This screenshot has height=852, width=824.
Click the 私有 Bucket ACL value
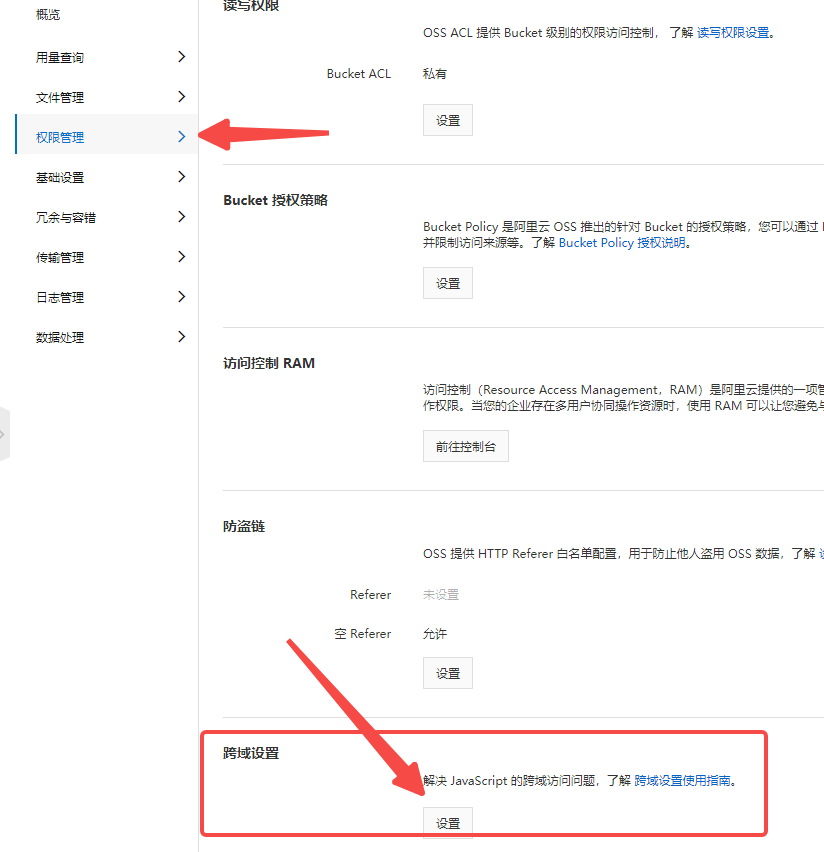(x=435, y=74)
